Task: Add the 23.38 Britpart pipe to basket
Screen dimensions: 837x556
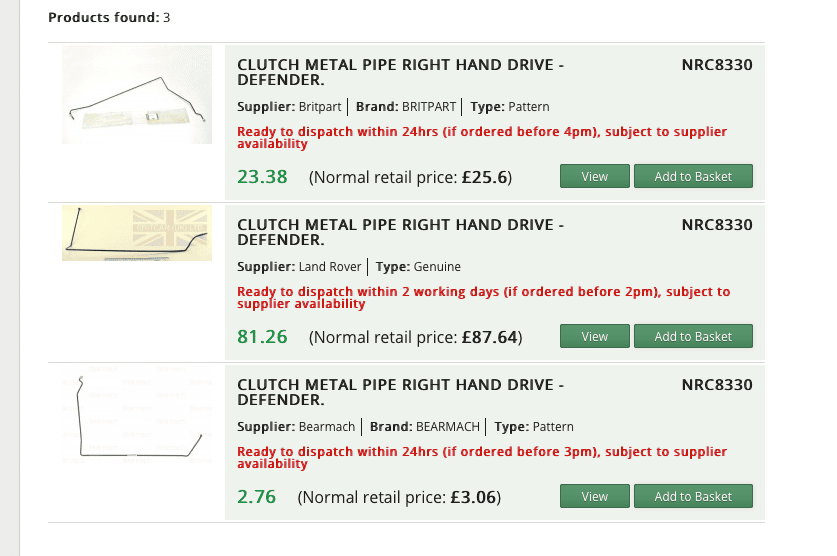Action: pos(693,176)
